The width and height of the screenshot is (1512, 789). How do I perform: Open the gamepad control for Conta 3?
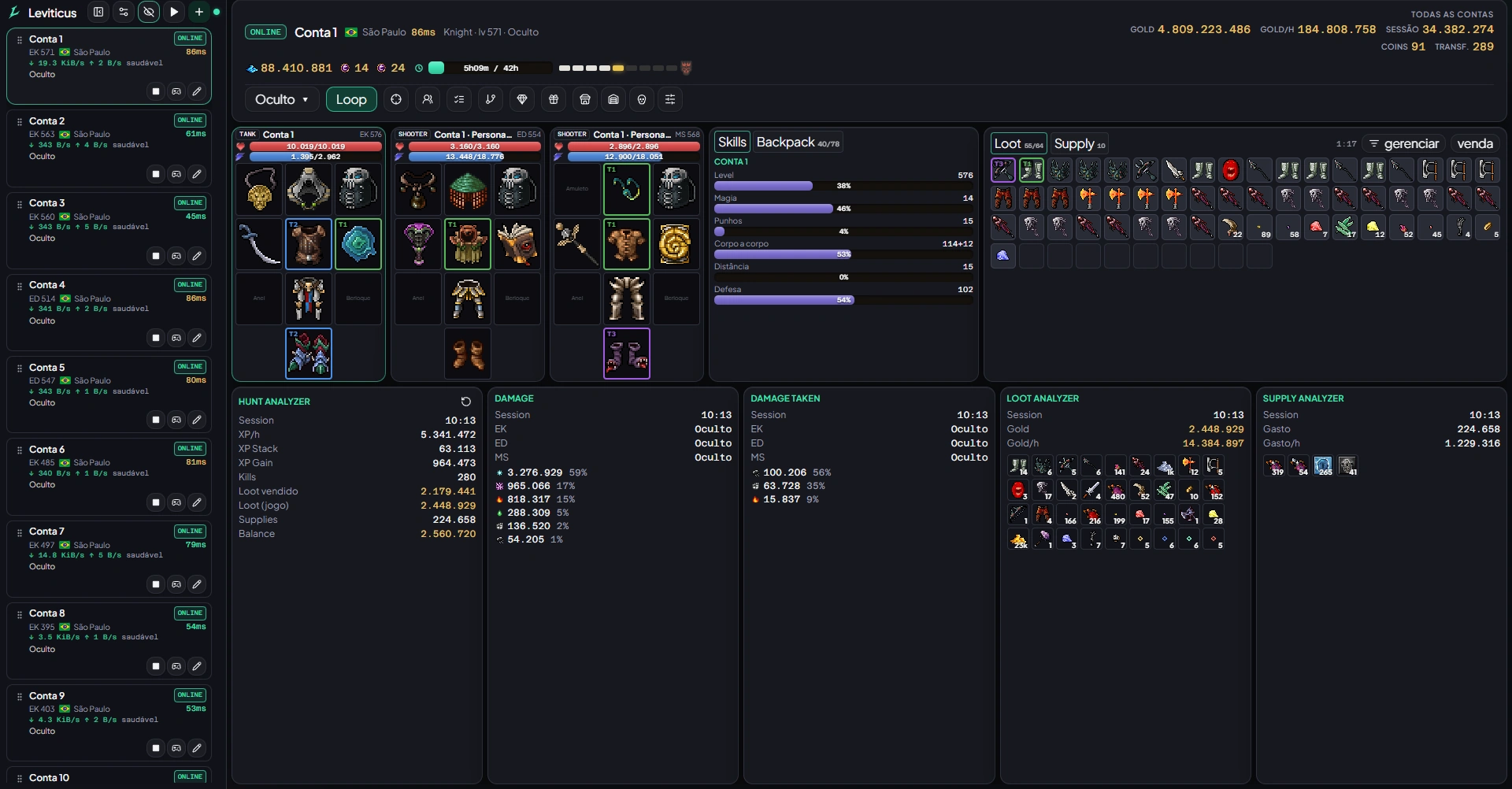click(176, 256)
